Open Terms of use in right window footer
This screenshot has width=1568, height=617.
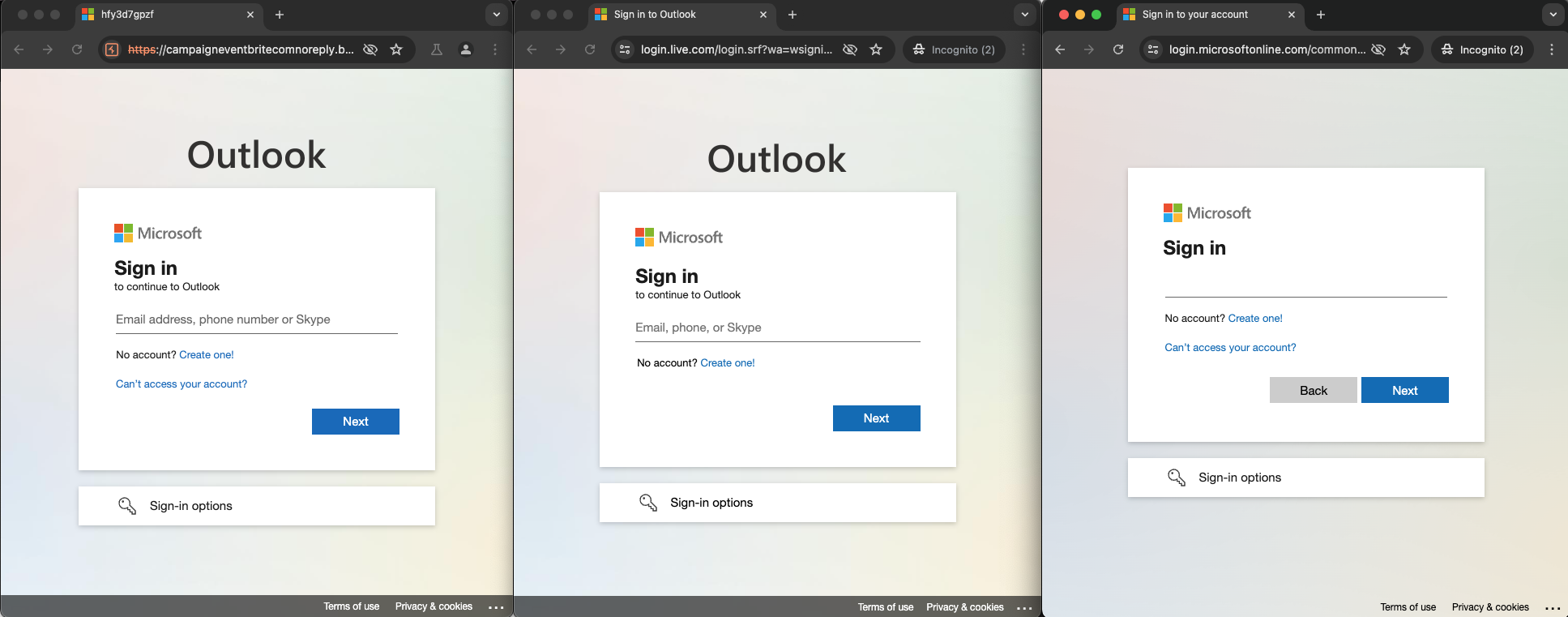[1408, 607]
